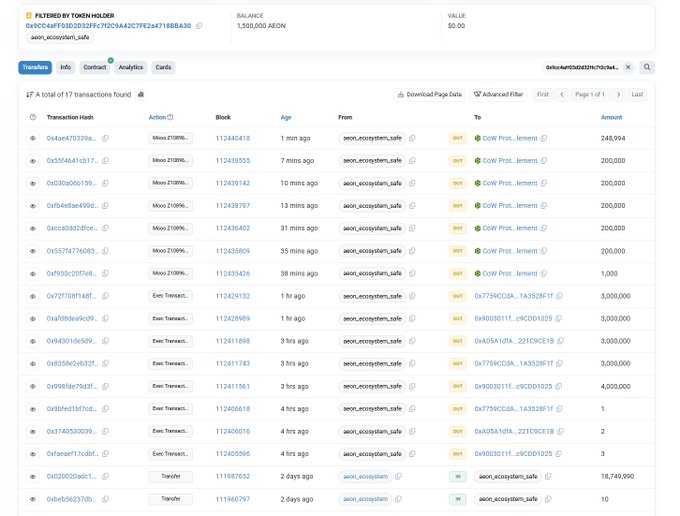Copy hash 0x9bfed1bf7cd
Viewport: 680px width, 516px height.
pyautogui.click(x=105, y=408)
